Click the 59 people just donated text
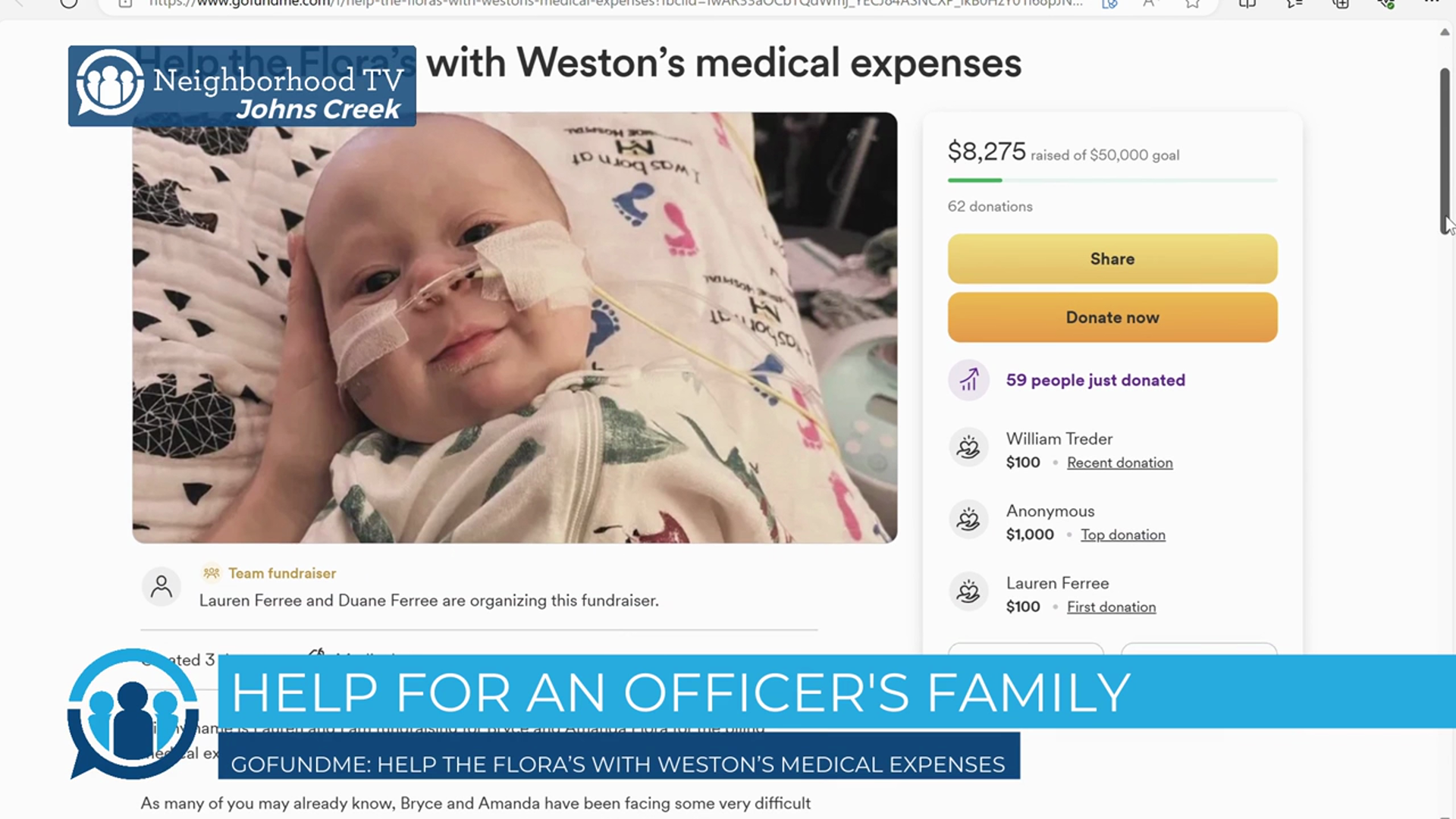The image size is (1456, 819). pos(1095,380)
